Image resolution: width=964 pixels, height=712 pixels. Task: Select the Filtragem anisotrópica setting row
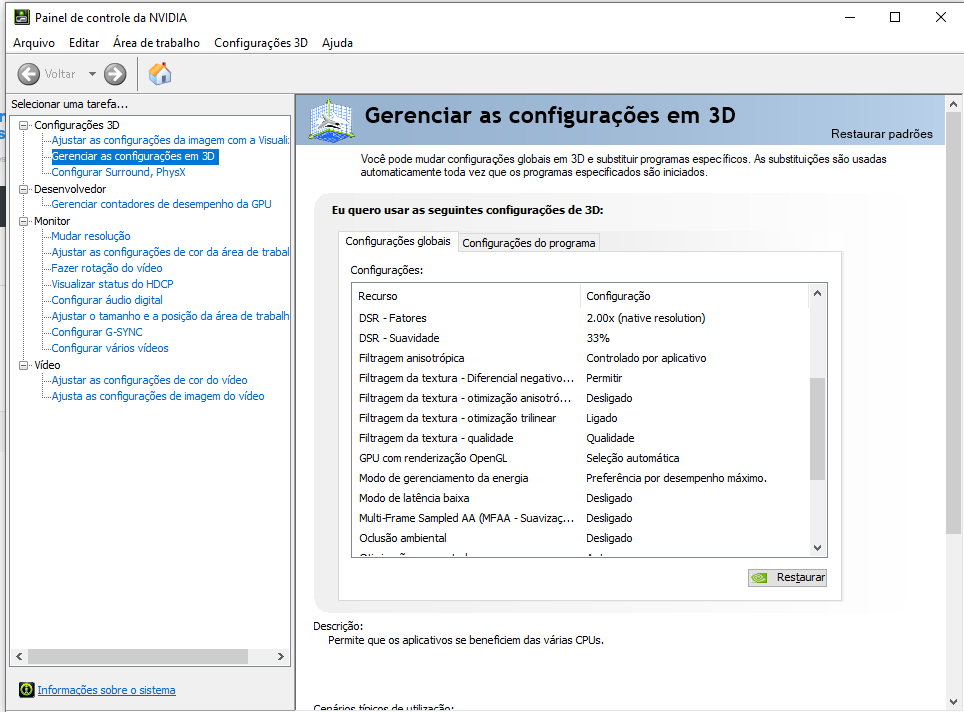coord(581,358)
